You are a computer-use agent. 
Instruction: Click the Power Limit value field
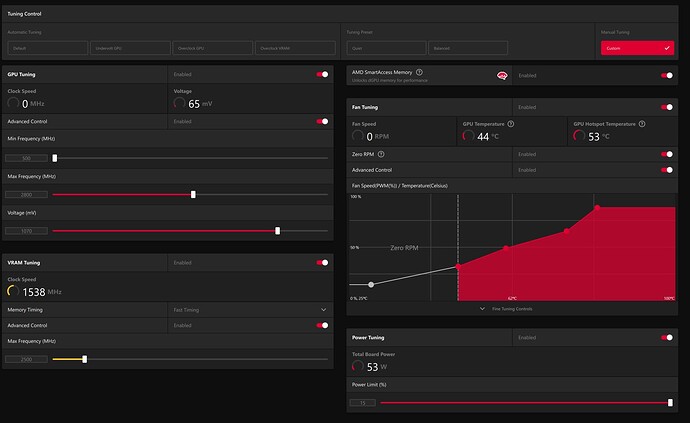coord(363,403)
